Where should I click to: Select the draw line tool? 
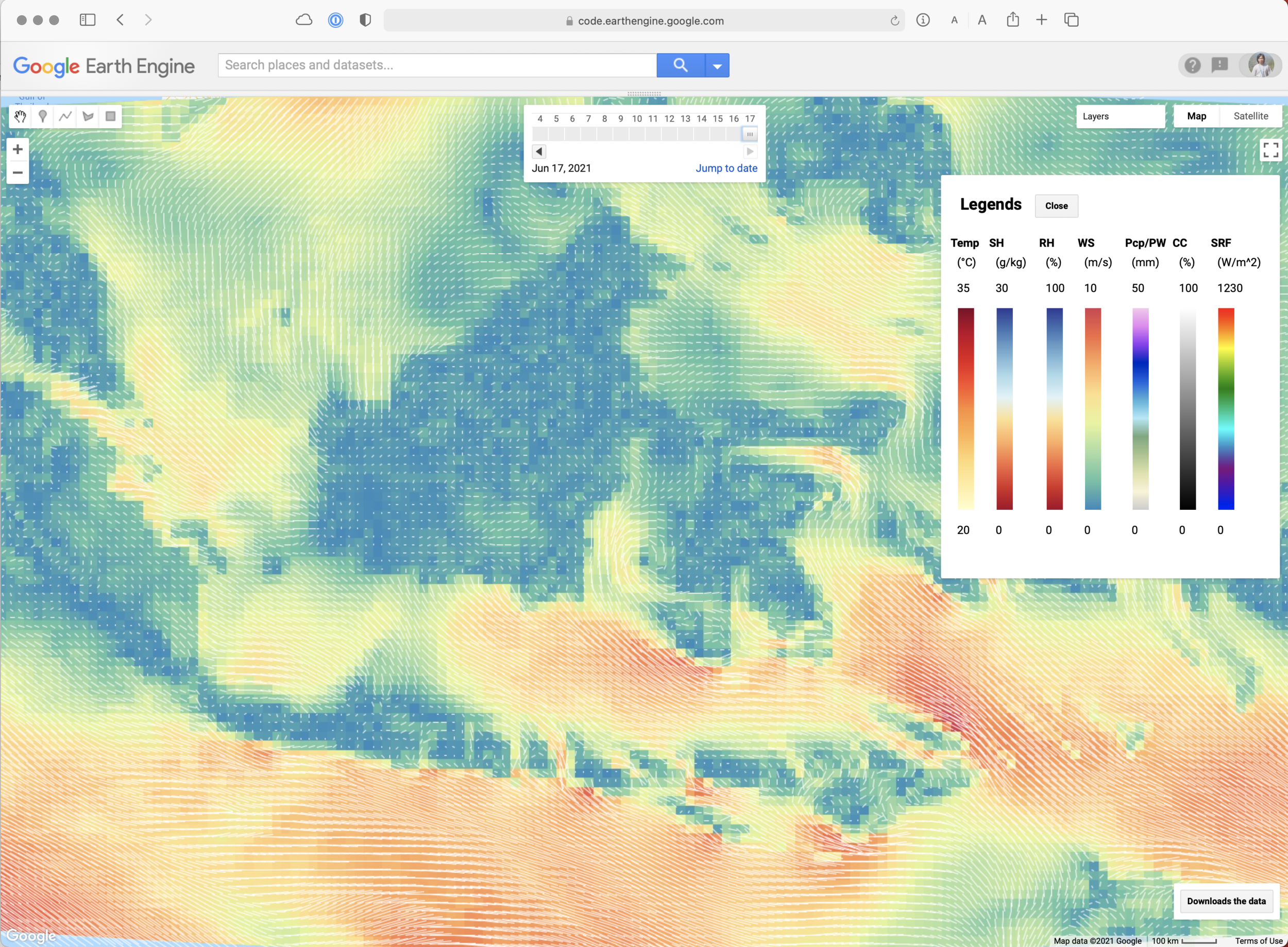65,117
